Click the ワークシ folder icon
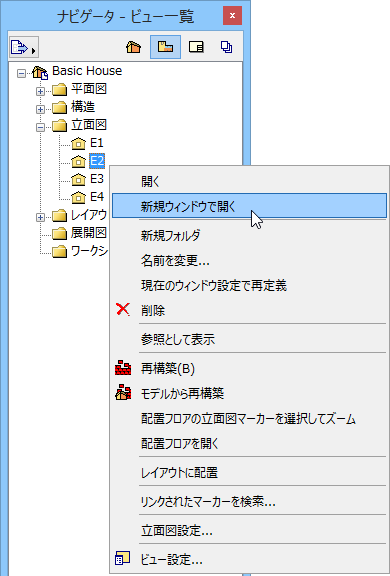Viewport: 390px width, 576px height. pos(59,251)
